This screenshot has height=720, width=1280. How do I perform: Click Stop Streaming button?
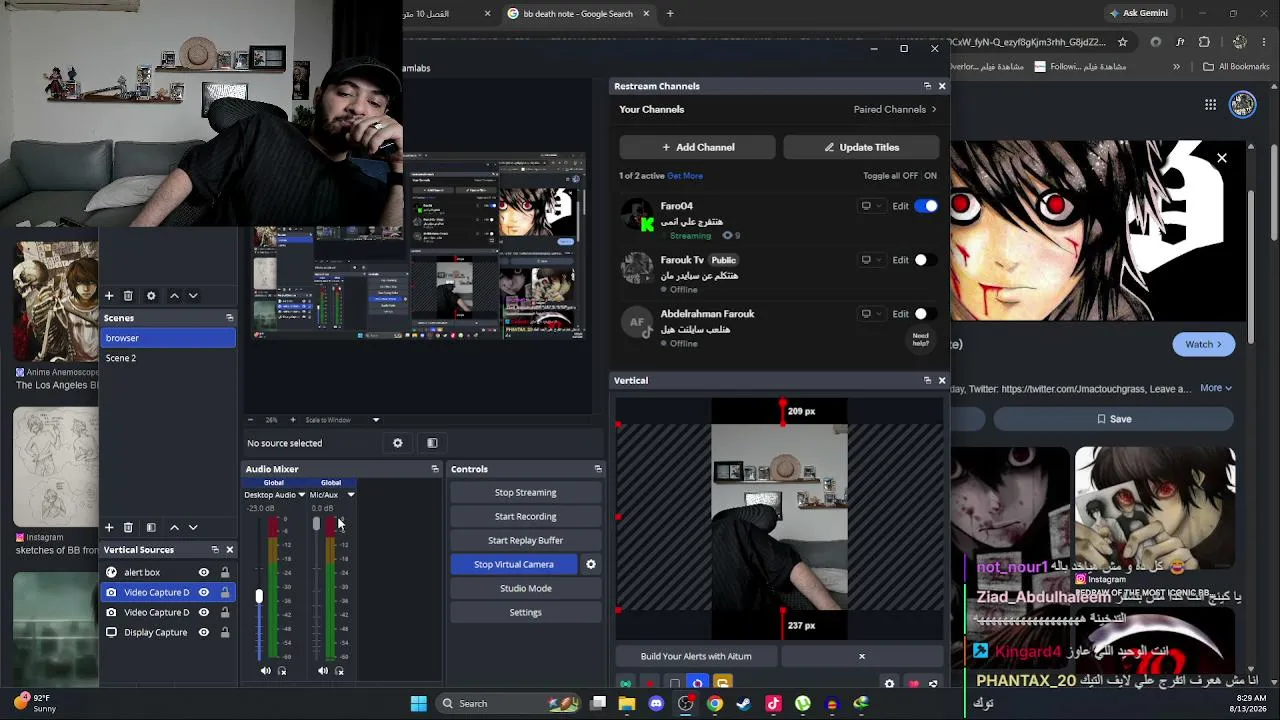point(525,492)
